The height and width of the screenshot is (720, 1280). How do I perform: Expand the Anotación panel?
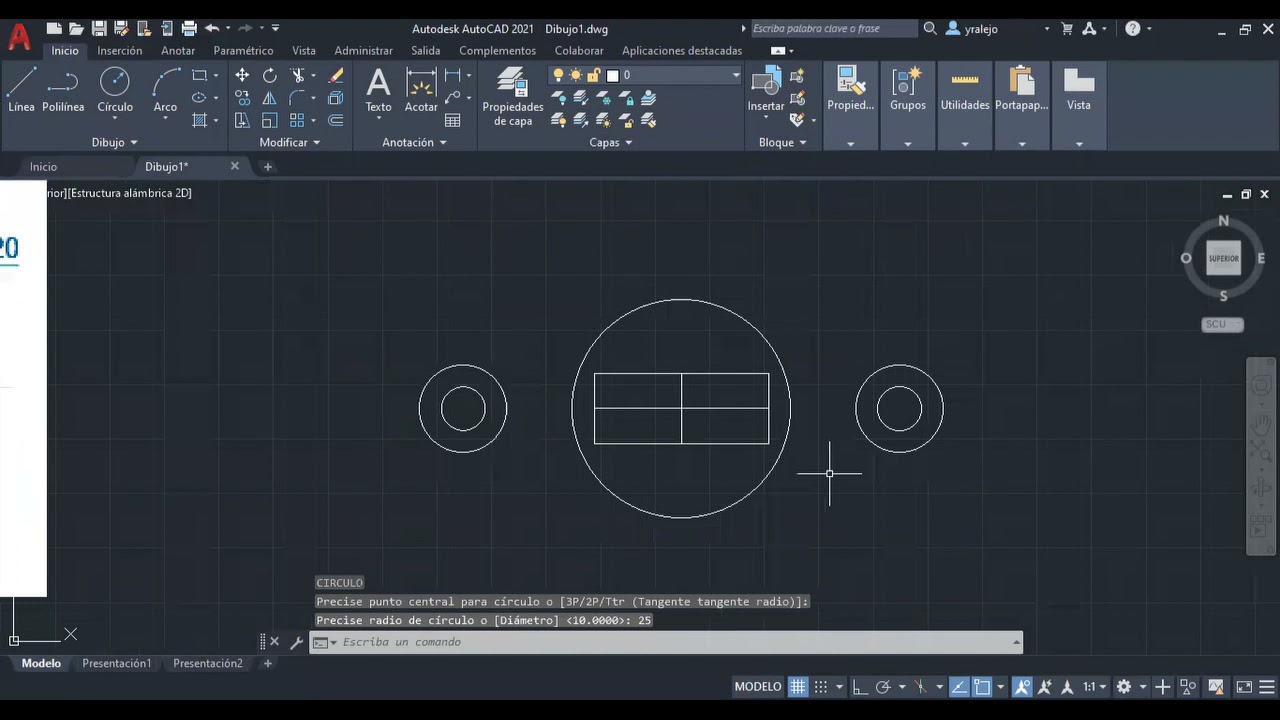(414, 142)
